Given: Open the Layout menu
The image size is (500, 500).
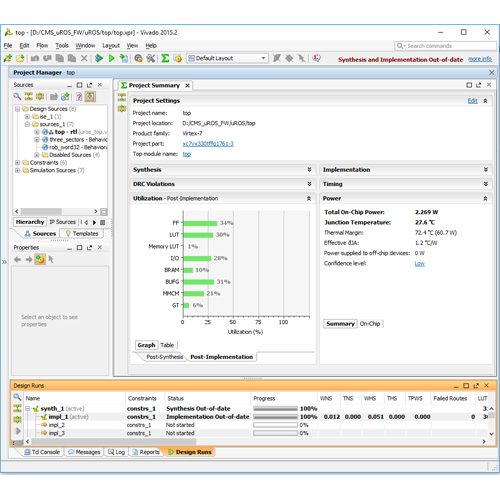Looking at the screenshot, I should 111,46.
